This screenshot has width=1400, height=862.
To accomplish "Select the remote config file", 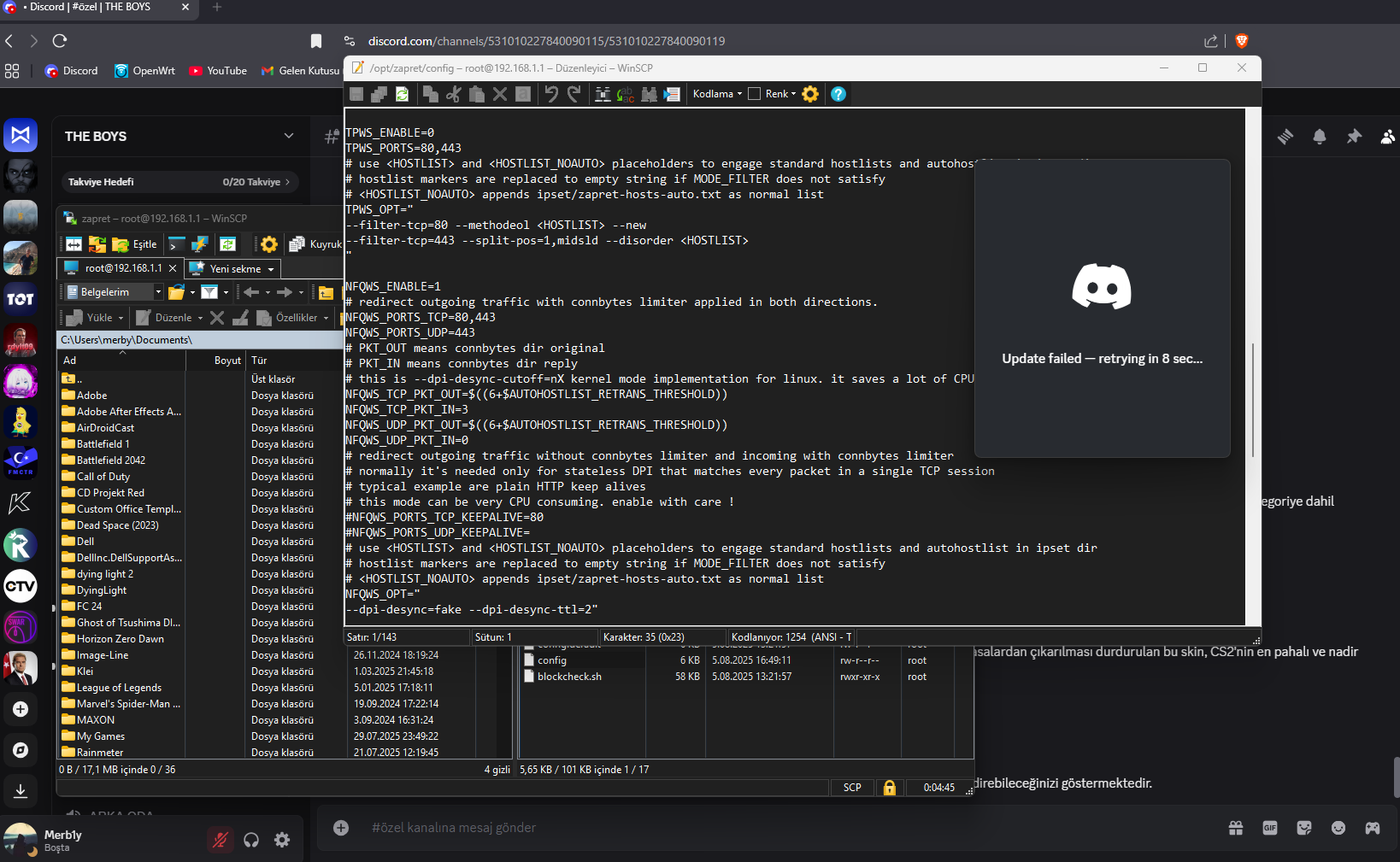I will (x=545, y=660).
